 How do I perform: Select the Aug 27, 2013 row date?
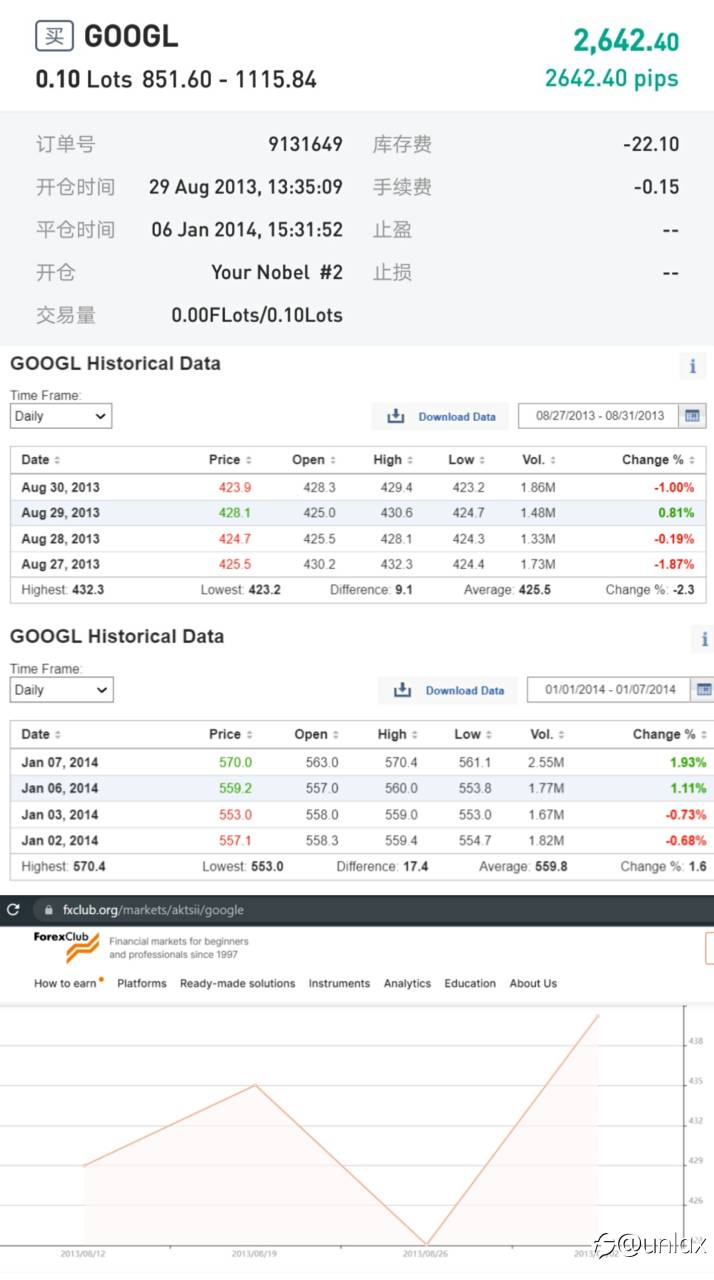click(x=60, y=564)
